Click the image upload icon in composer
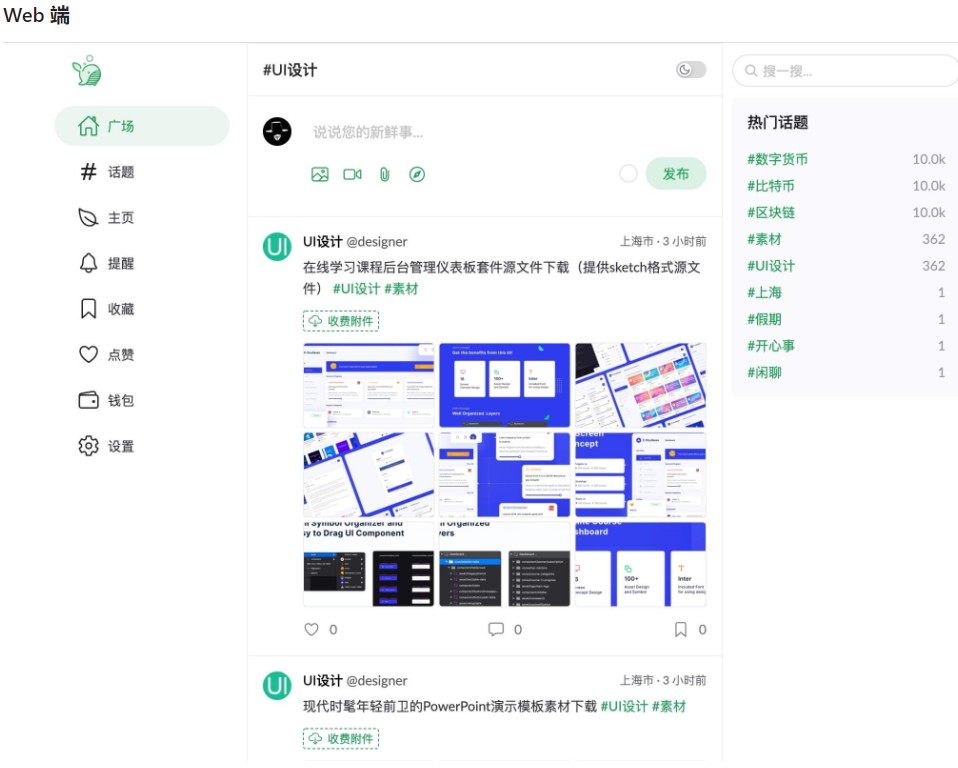Screen dimensions: 958x768 click(x=320, y=174)
